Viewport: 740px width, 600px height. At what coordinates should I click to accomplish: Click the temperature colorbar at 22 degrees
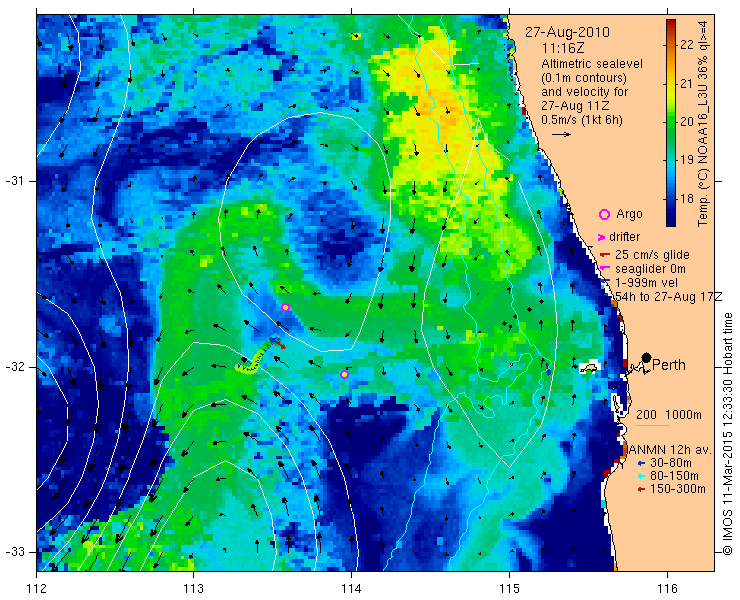[x=671, y=44]
